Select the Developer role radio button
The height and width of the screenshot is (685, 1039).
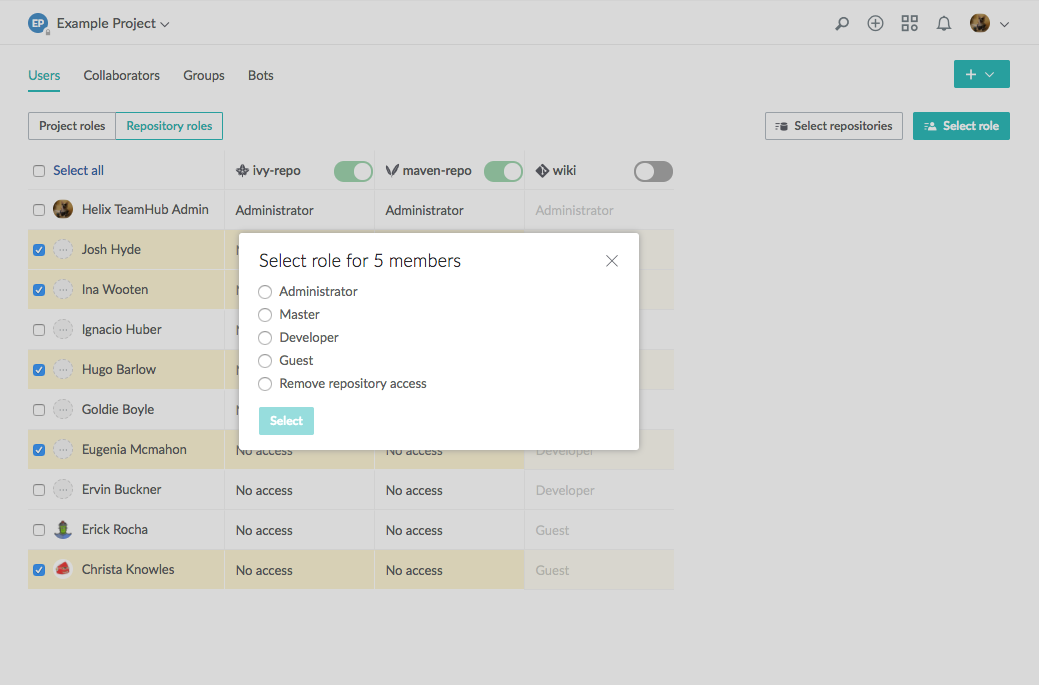click(265, 338)
